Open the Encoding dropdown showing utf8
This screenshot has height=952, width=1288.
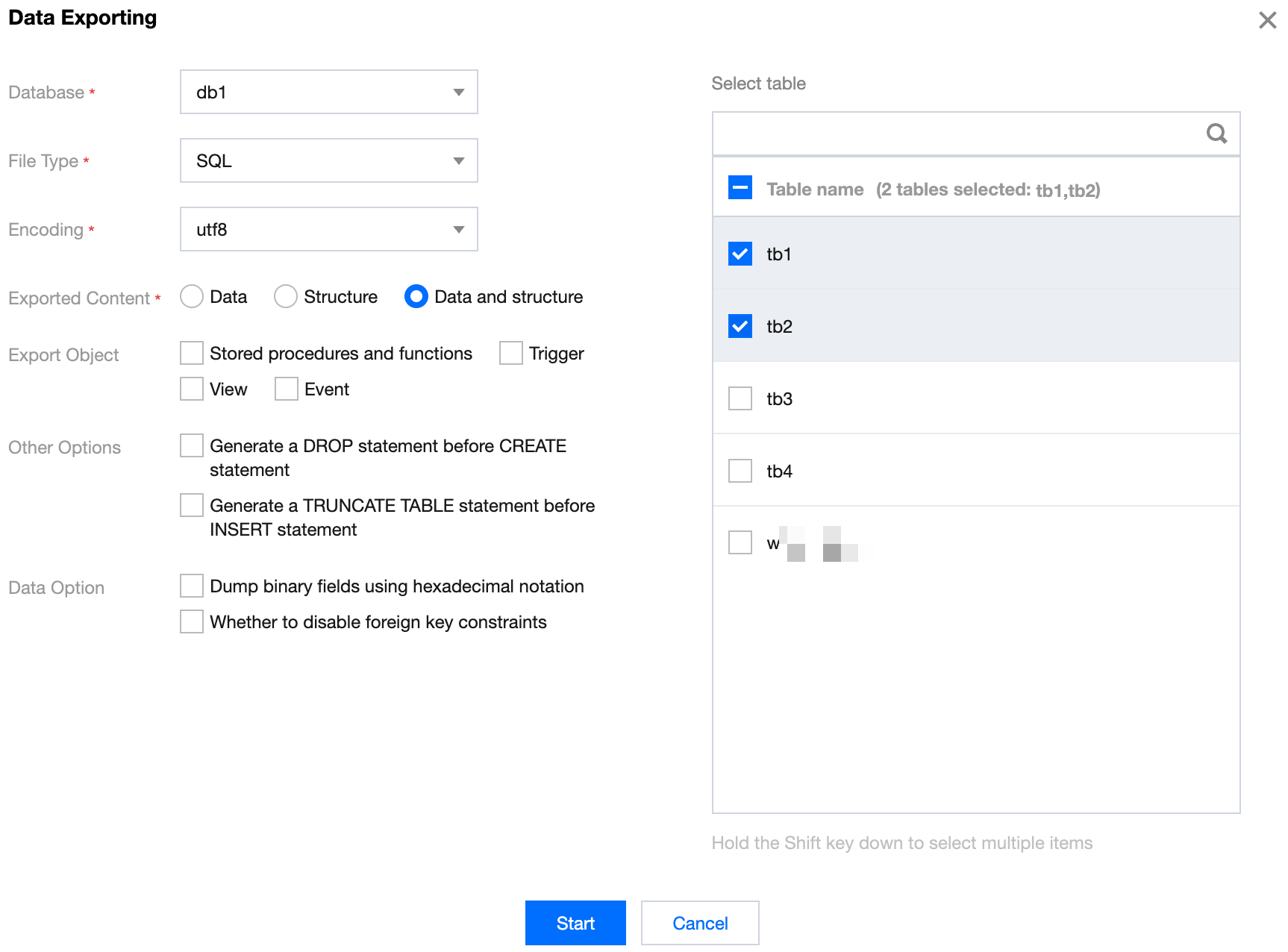[328, 229]
